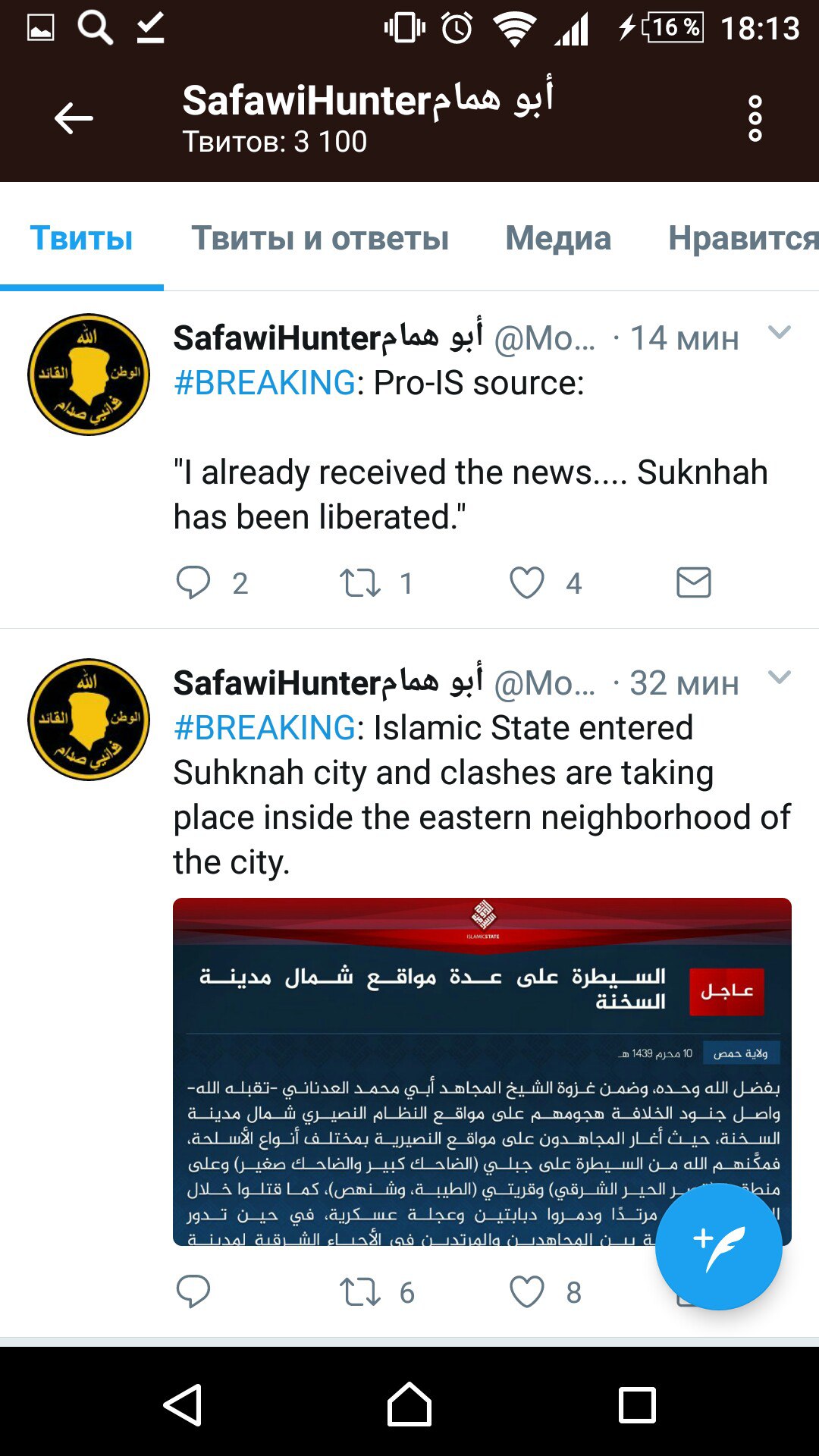819x1456 pixels.
Task: Go back using the header arrow
Action: pyautogui.click(x=74, y=118)
